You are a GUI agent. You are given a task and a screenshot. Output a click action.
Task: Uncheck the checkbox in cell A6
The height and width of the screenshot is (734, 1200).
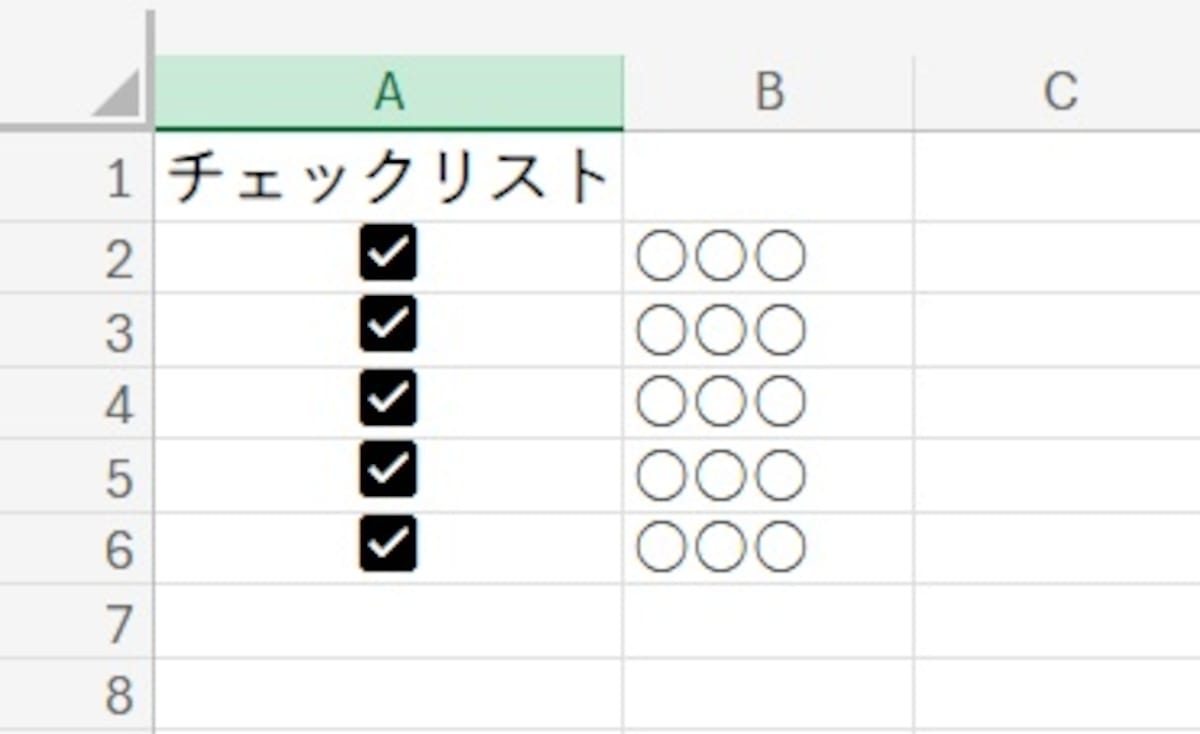point(387,540)
